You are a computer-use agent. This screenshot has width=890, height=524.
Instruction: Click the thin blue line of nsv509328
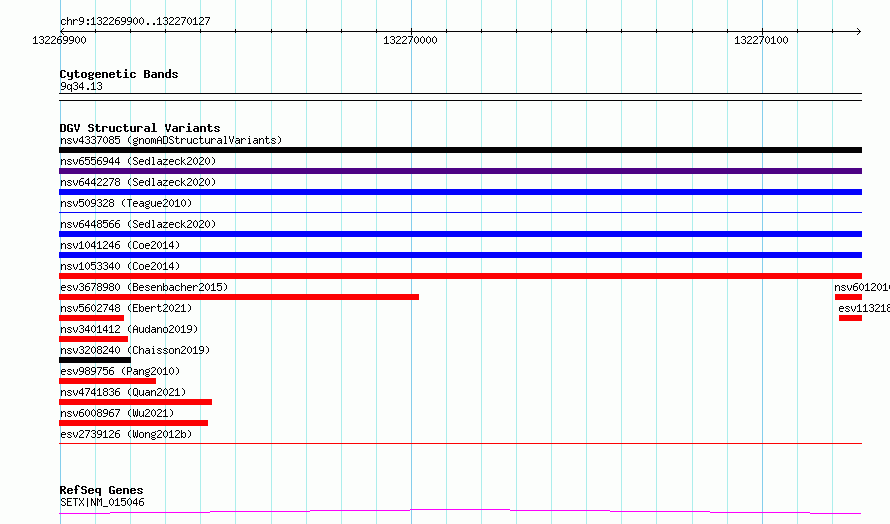[460, 213]
